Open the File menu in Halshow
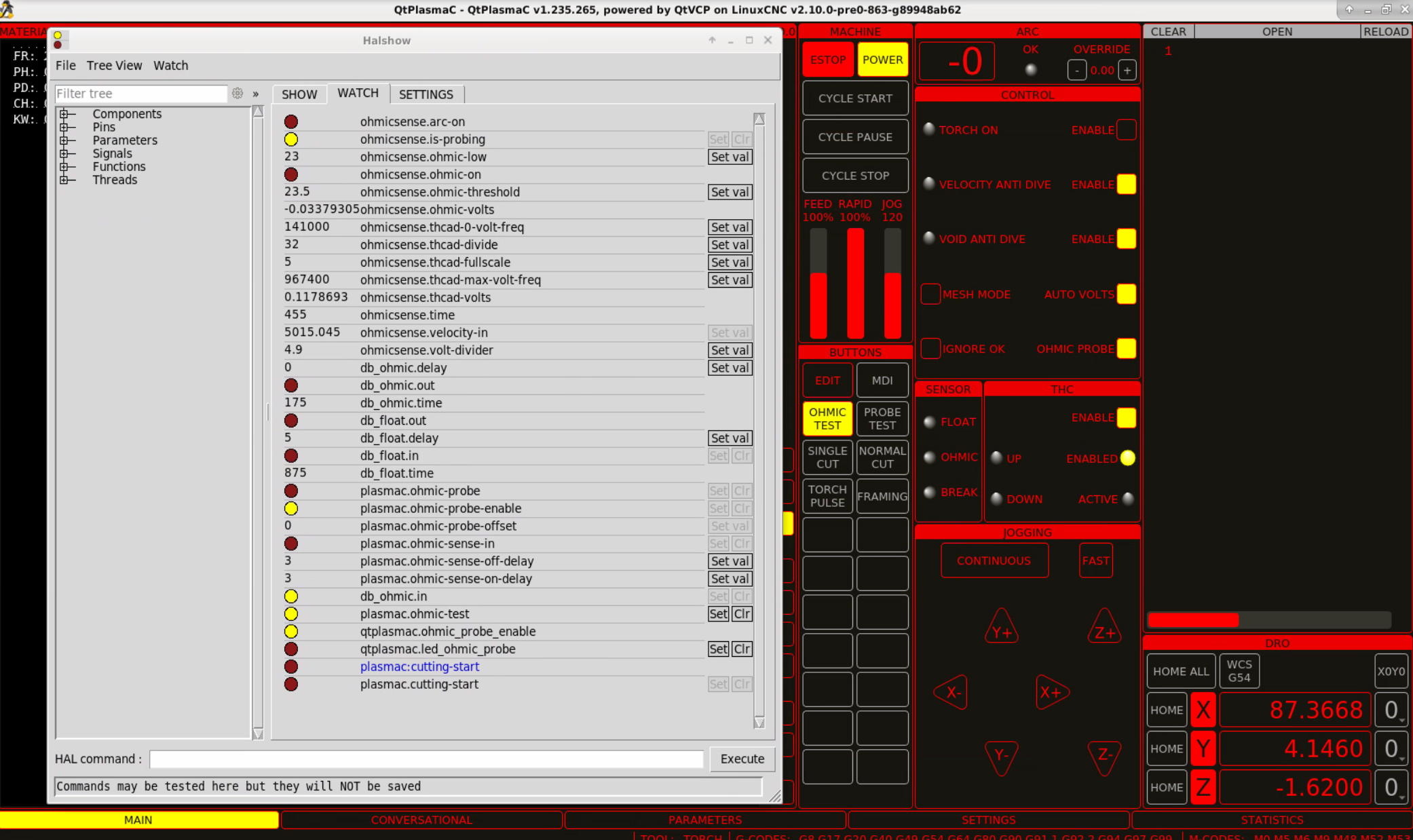Image resolution: width=1413 pixels, height=840 pixels. pos(65,66)
